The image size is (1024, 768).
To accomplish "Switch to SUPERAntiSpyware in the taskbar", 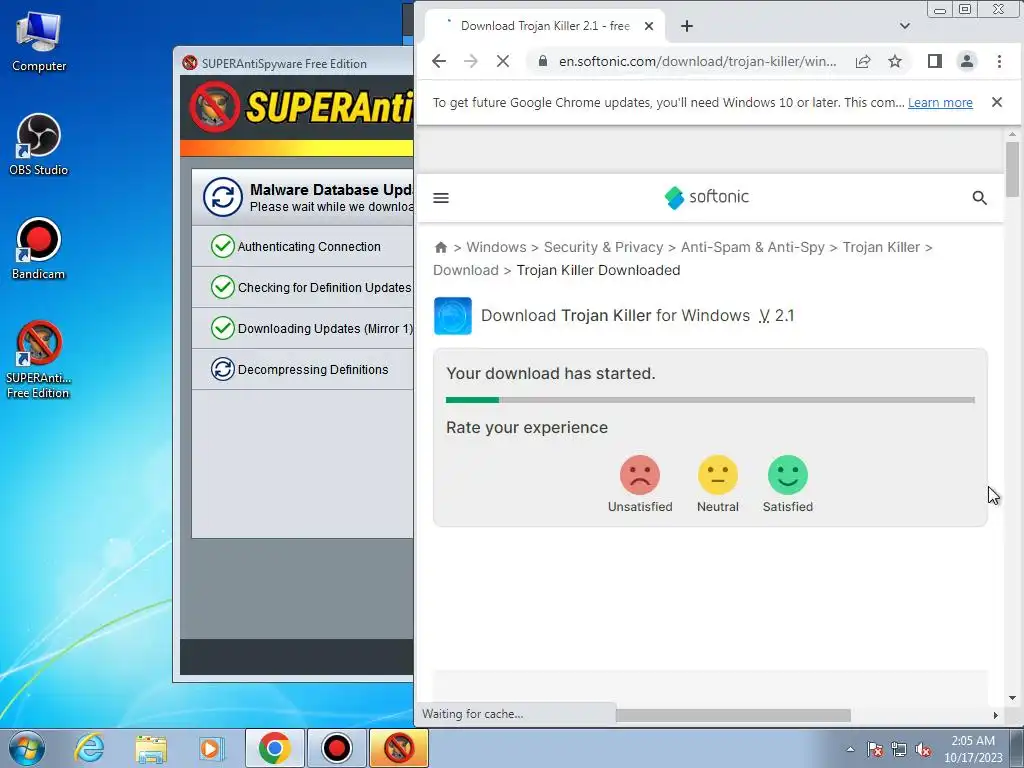I will point(398,748).
